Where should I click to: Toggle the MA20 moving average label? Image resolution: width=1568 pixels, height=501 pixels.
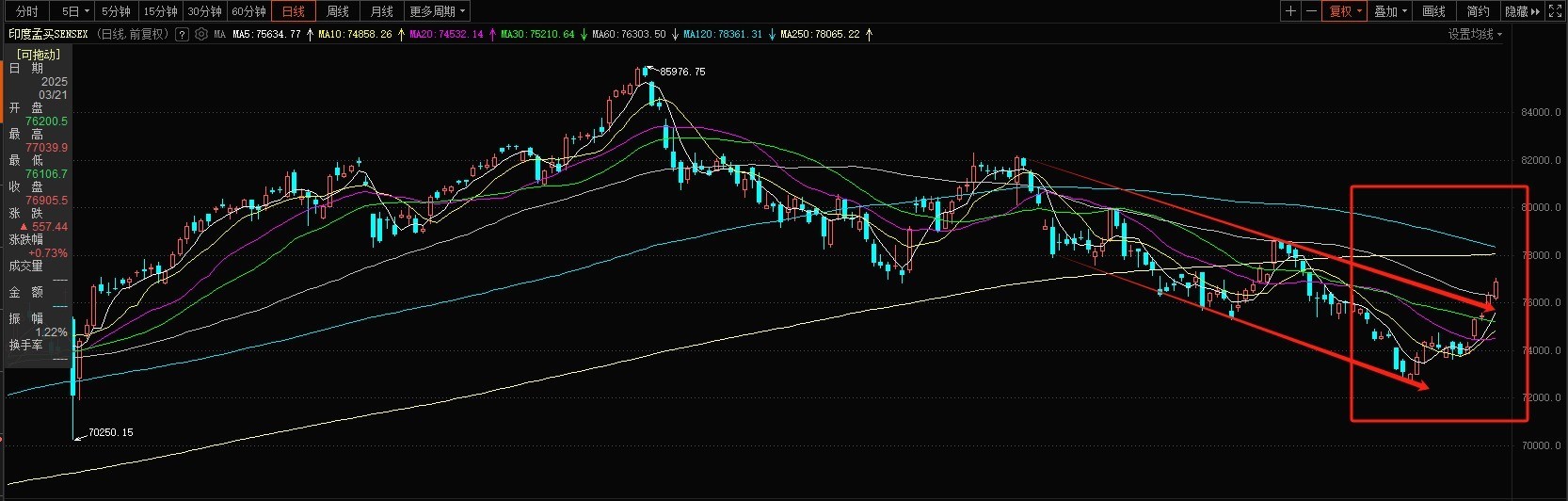pyautogui.click(x=446, y=34)
